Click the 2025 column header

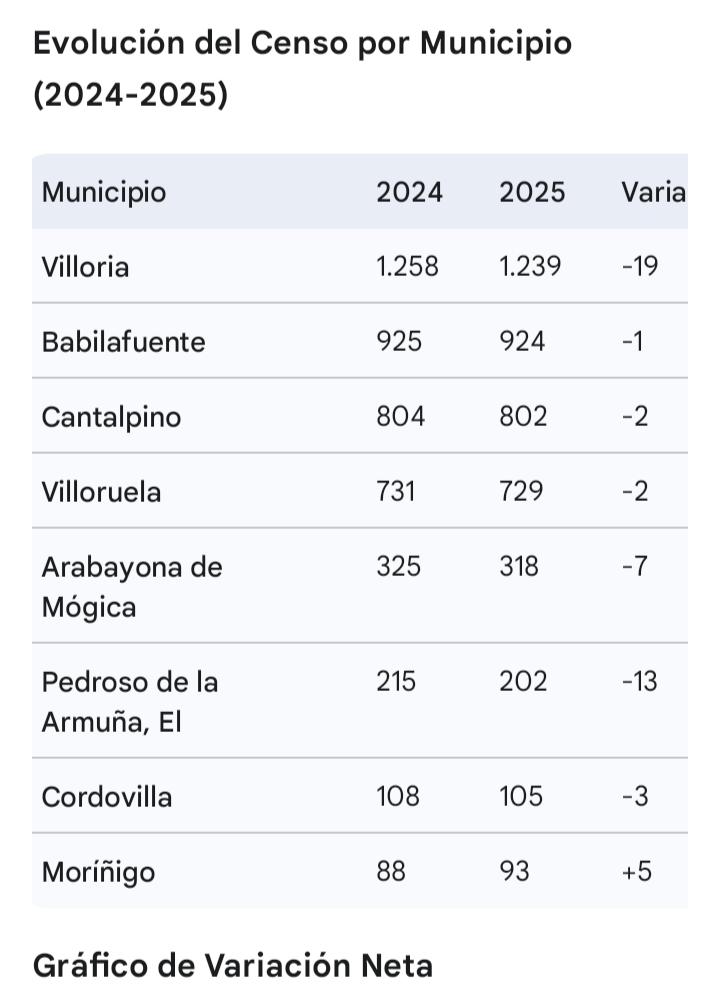coord(532,191)
